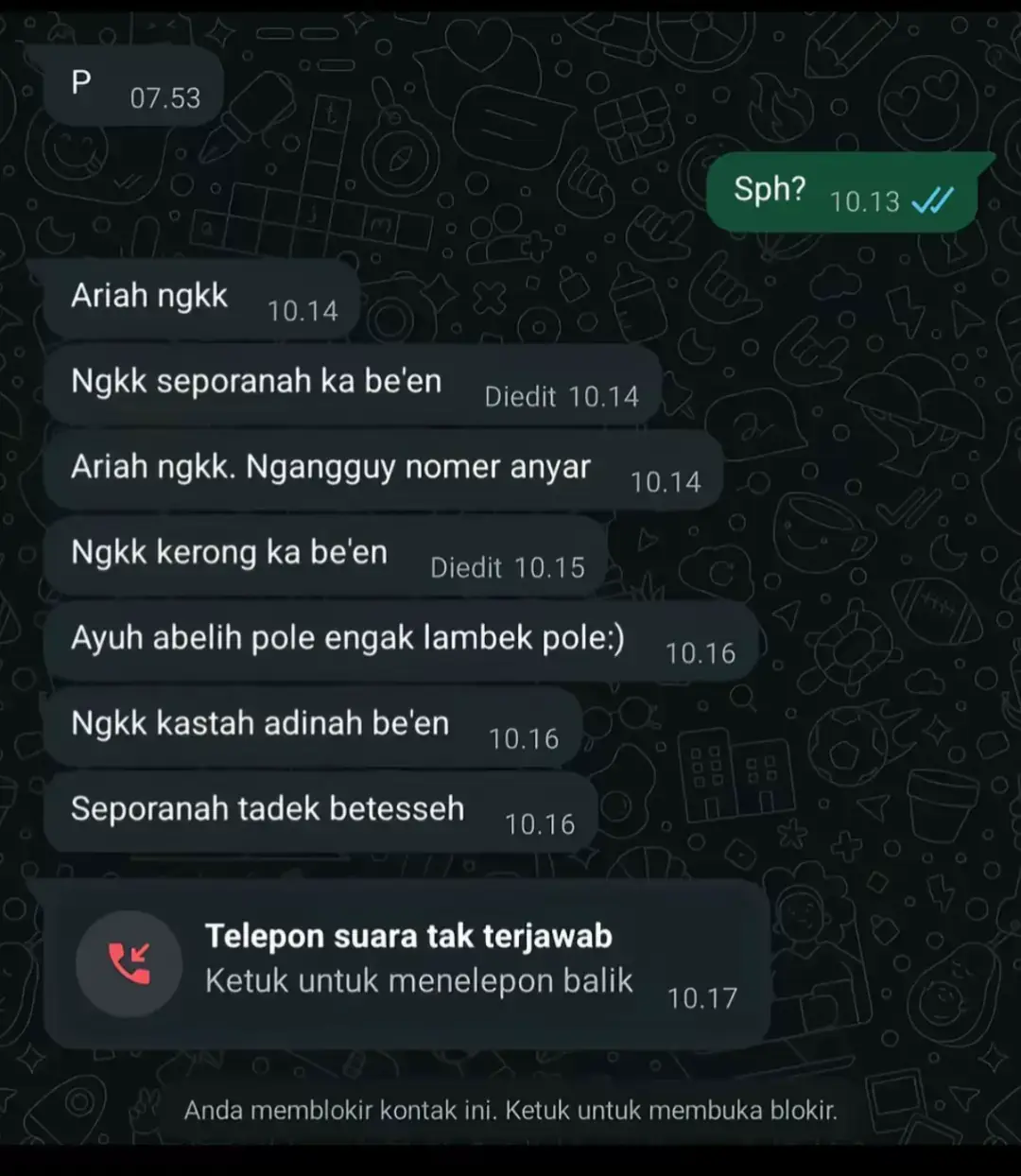This screenshot has width=1021, height=1176.
Task: Select the "Ngkk kastah adinah be'en" message
Action: click(x=312, y=727)
